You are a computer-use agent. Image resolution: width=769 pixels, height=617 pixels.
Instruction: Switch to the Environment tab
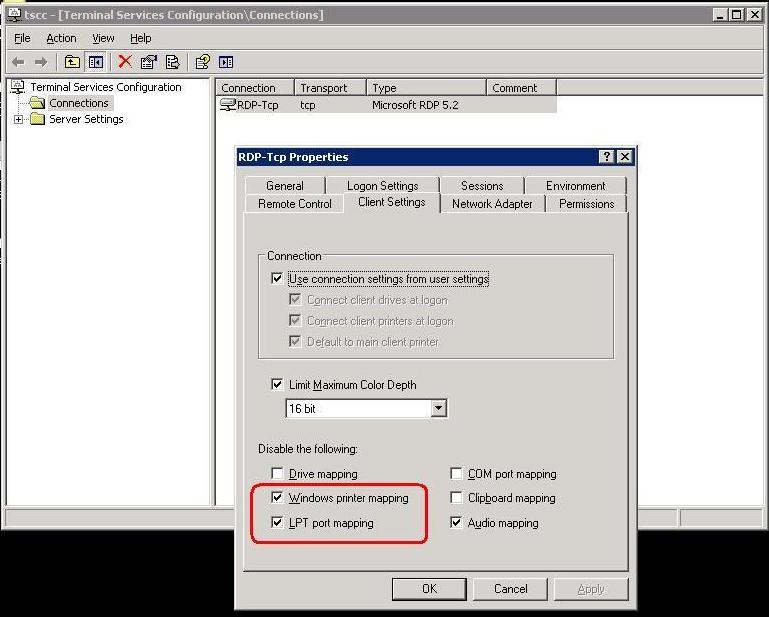575,186
